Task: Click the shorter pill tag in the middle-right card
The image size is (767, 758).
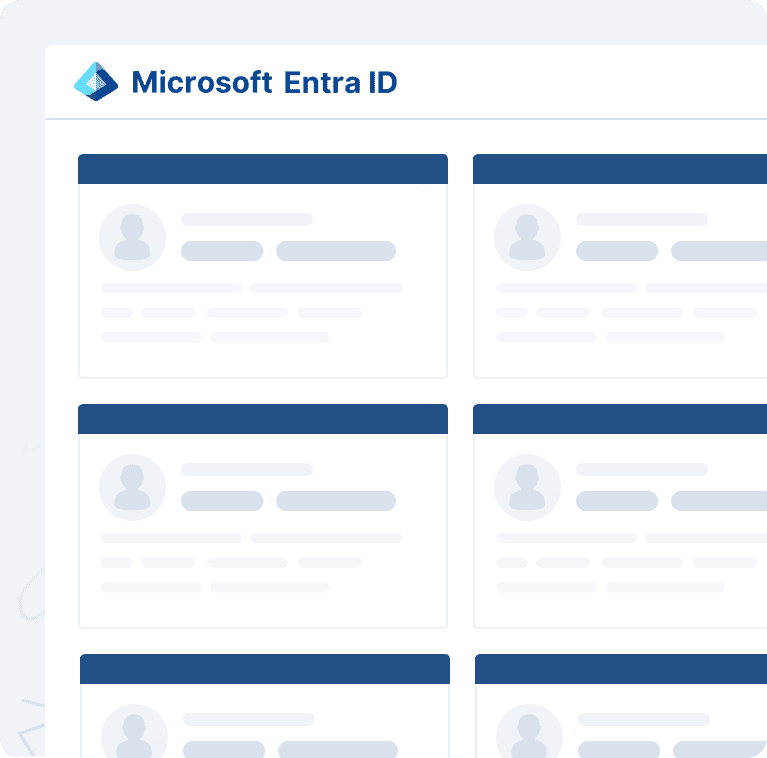Action: pos(616,501)
